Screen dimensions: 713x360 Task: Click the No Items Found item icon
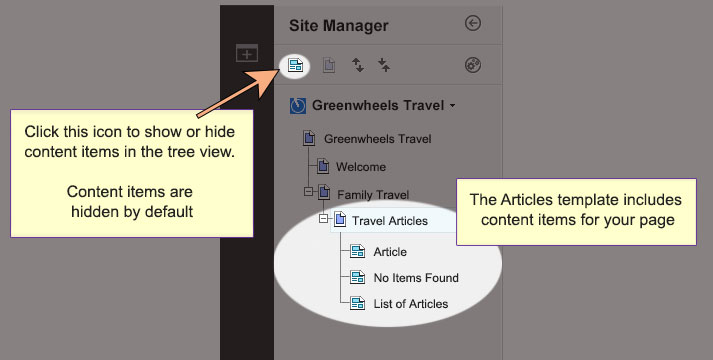tap(357, 277)
